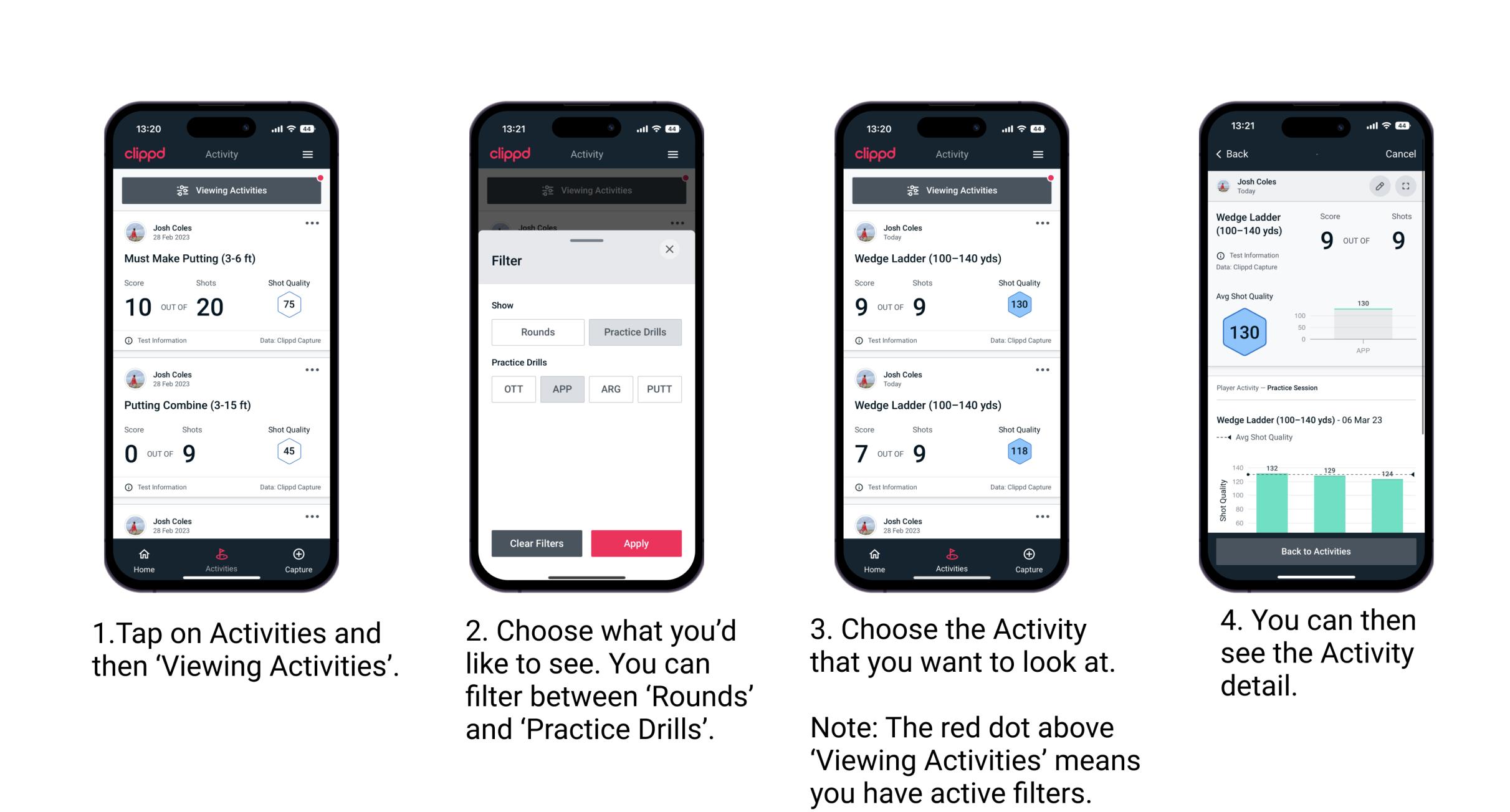Tap the Activities icon in bottom nav
Screen dimensions: 1510x812
[x=219, y=556]
